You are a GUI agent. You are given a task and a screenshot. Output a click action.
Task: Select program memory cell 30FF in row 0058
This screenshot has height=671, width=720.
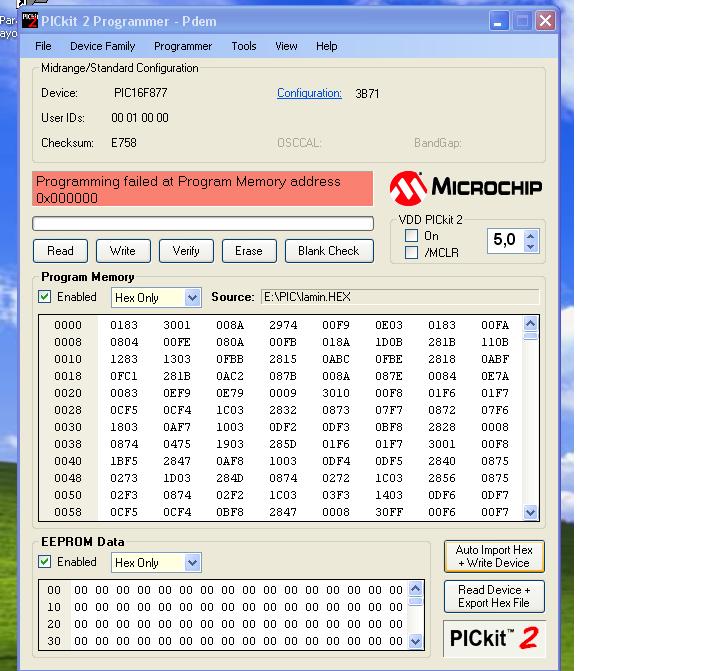pos(389,512)
